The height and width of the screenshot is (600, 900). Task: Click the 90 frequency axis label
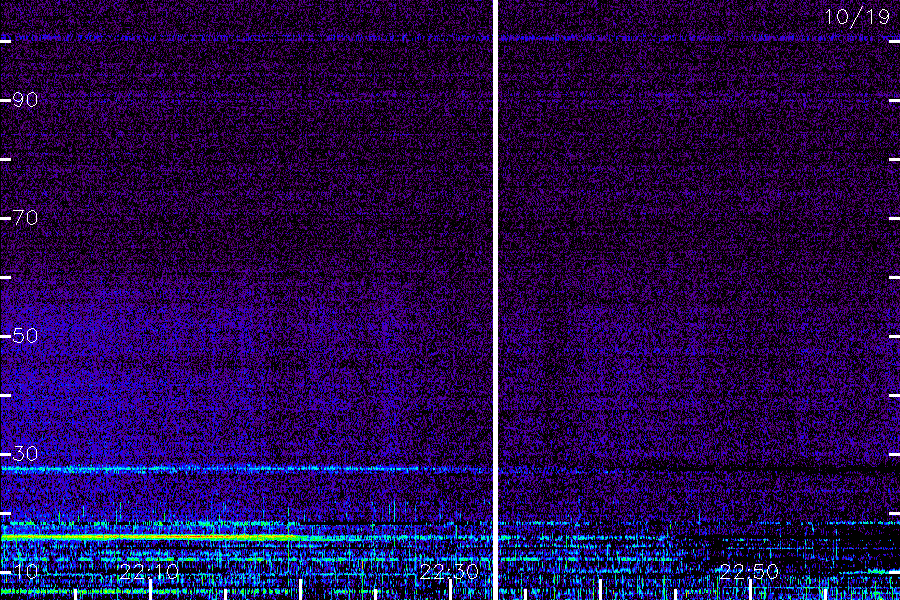click(25, 100)
